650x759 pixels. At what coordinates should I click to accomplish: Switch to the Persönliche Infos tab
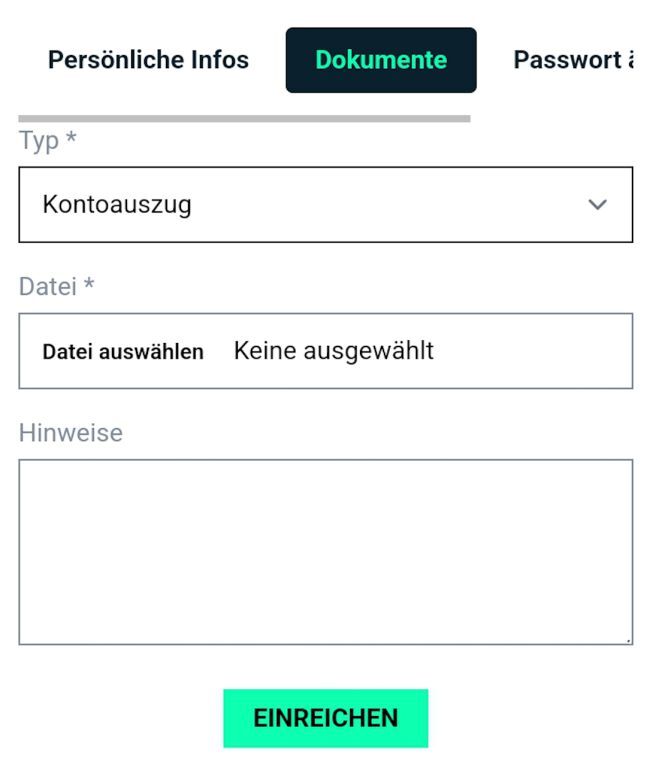tap(148, 60)
